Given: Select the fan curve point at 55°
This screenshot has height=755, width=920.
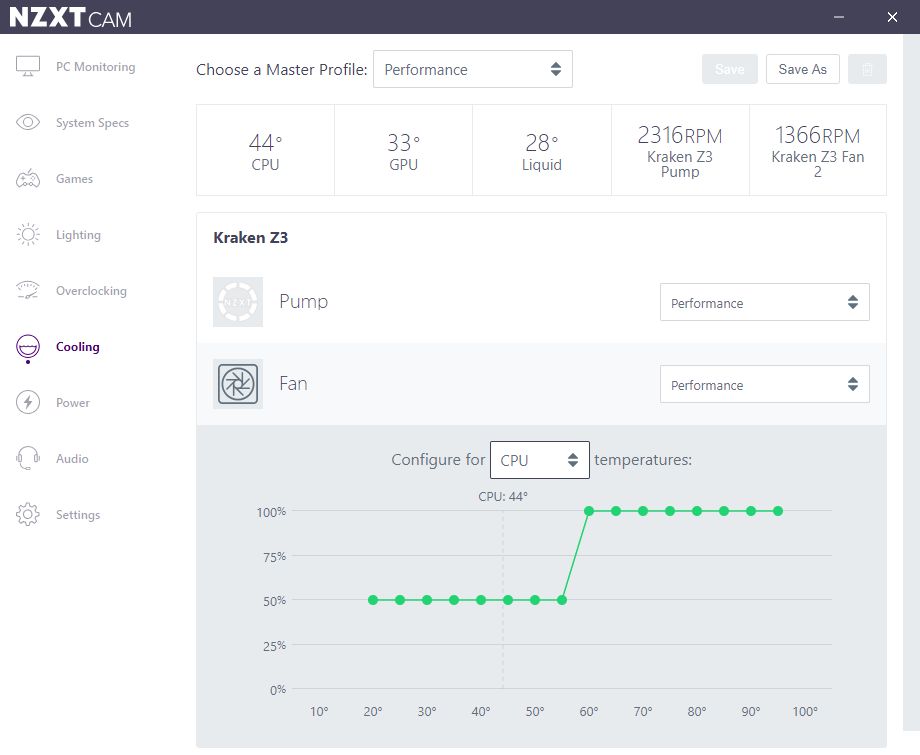Looking at the screenshot, I should click(x=562, y=600).
